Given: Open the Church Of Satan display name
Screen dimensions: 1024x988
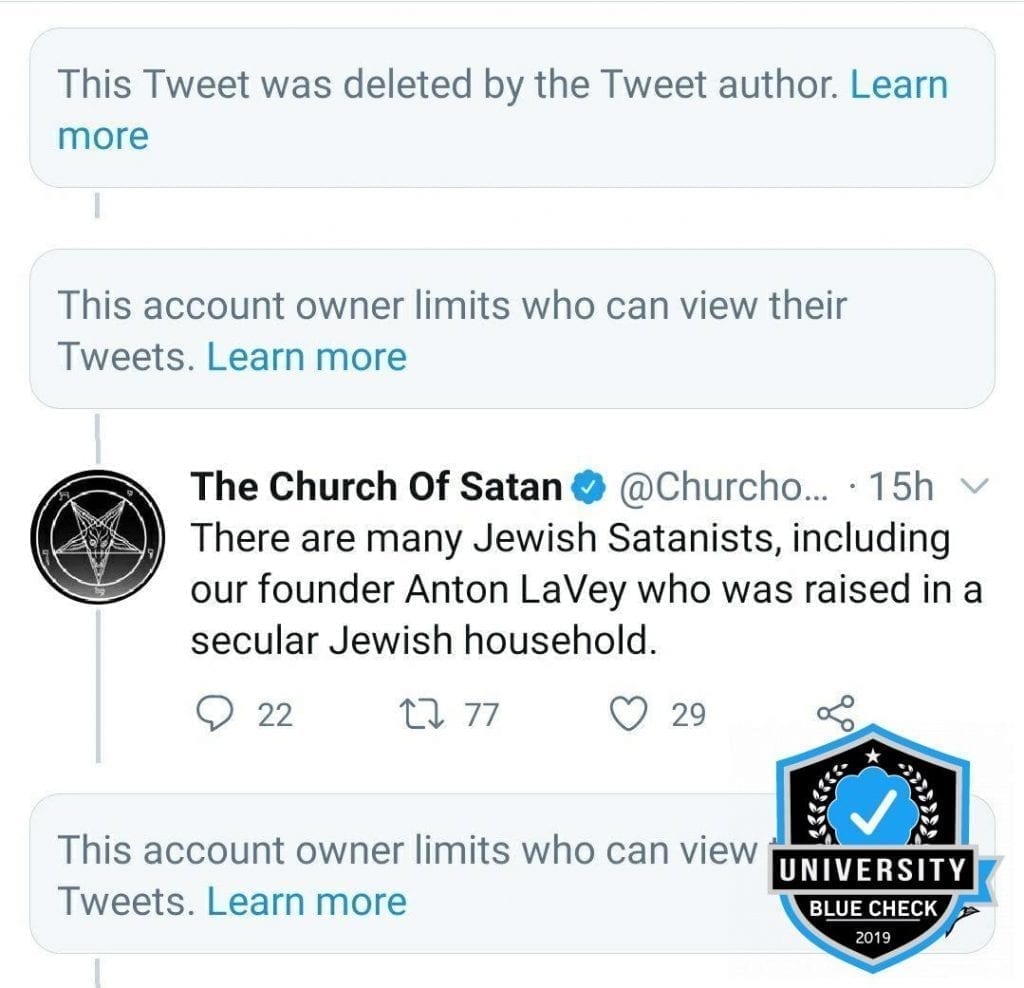Looking at the screenshot, I should pyautogui.click(x=376, y=486).
